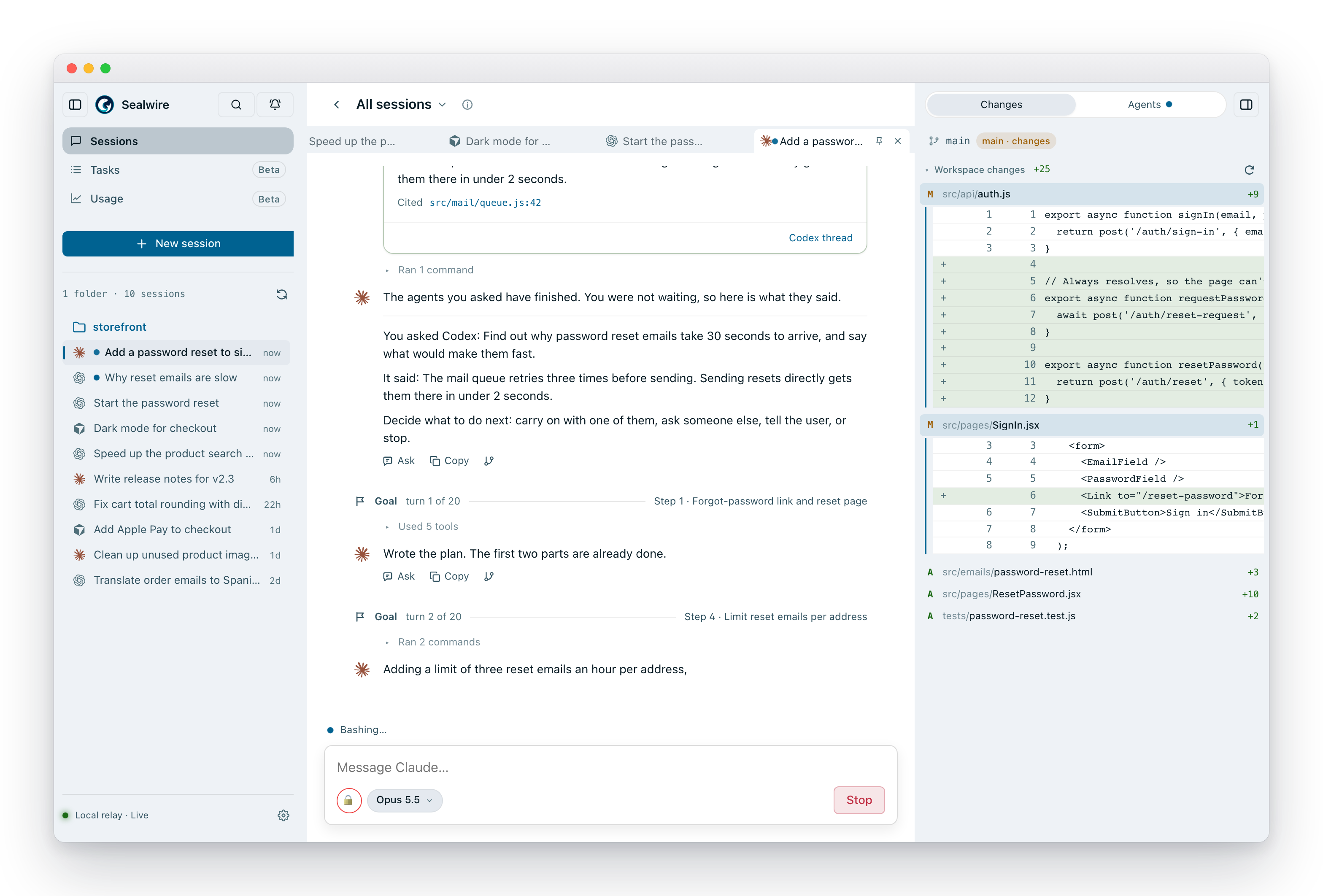
Task: Open notifications bell icon
Action: tap(275, 105)
